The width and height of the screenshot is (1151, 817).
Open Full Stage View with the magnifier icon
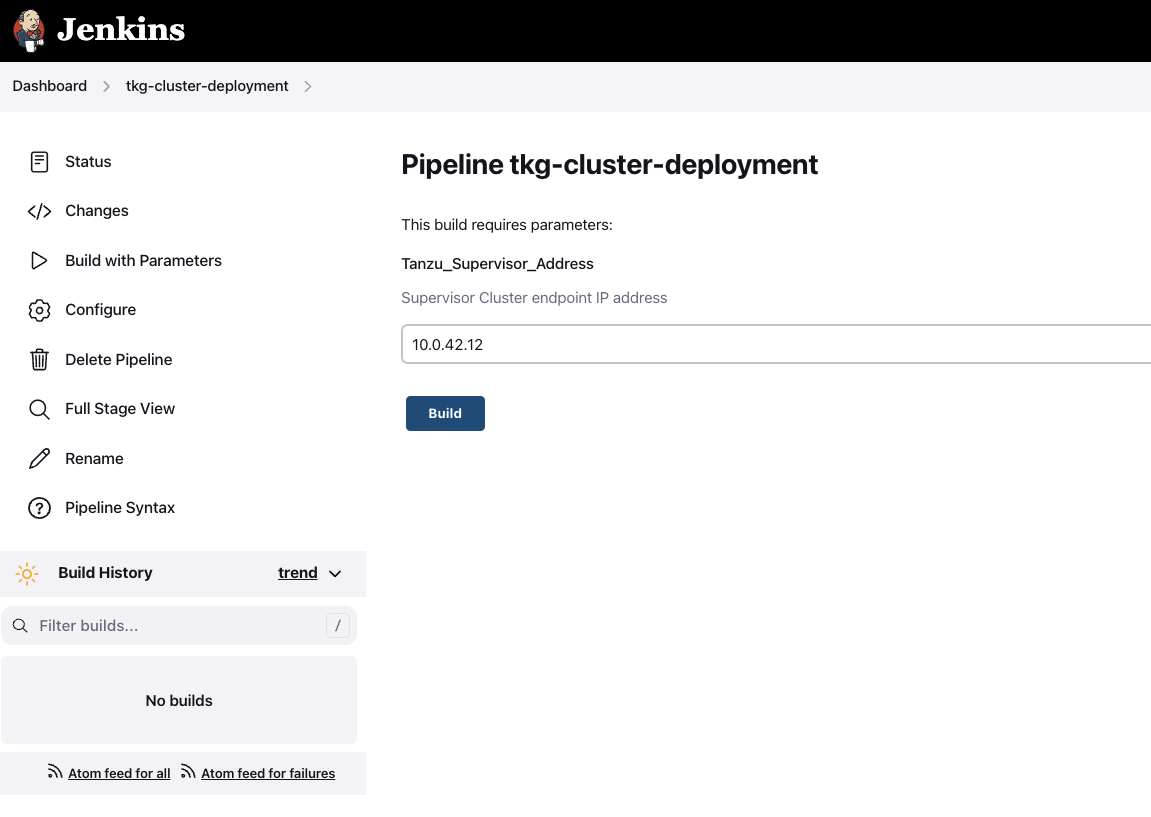39,408
